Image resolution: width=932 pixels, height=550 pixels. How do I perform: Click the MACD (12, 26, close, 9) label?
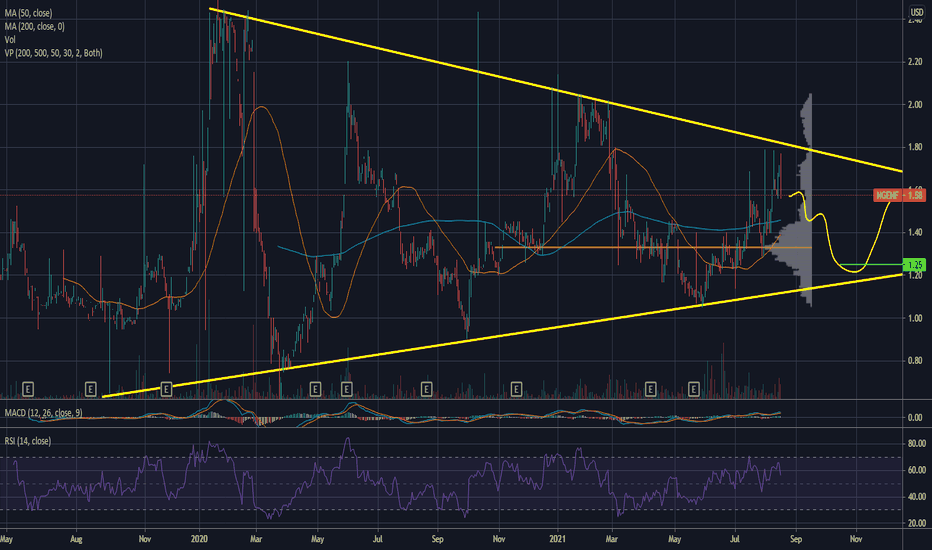(x=43, y=413)
